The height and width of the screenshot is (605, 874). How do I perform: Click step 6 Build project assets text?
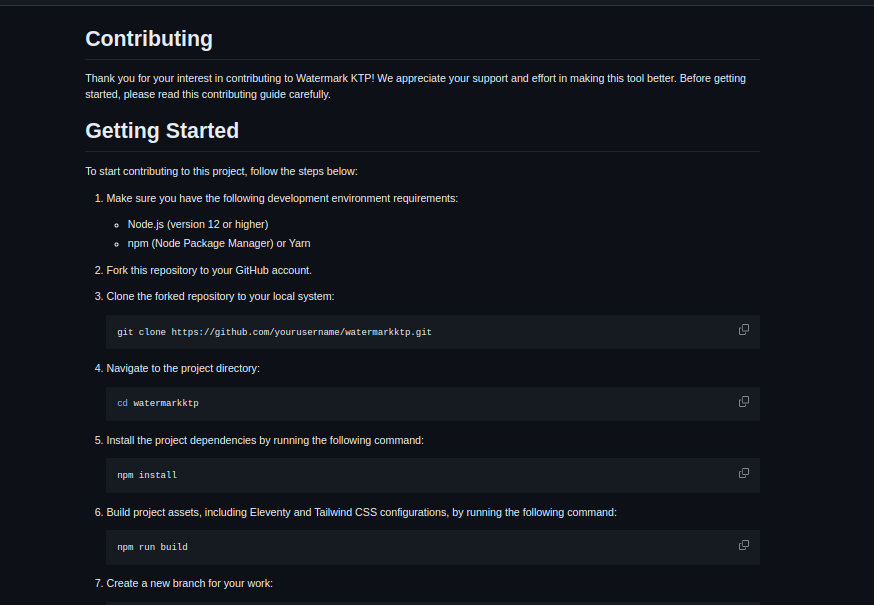[361, 512]
